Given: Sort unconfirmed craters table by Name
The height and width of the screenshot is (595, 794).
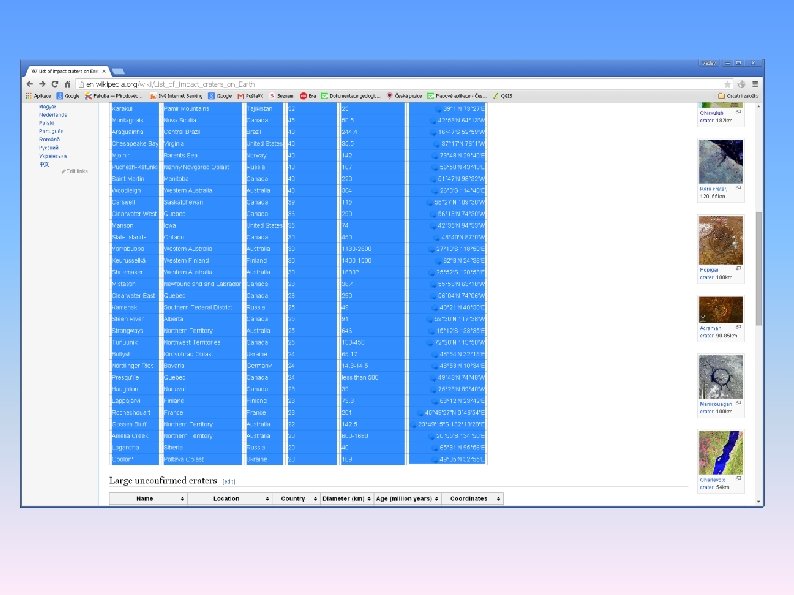Looking at the screenshot, I should click(x=148, y=499).
